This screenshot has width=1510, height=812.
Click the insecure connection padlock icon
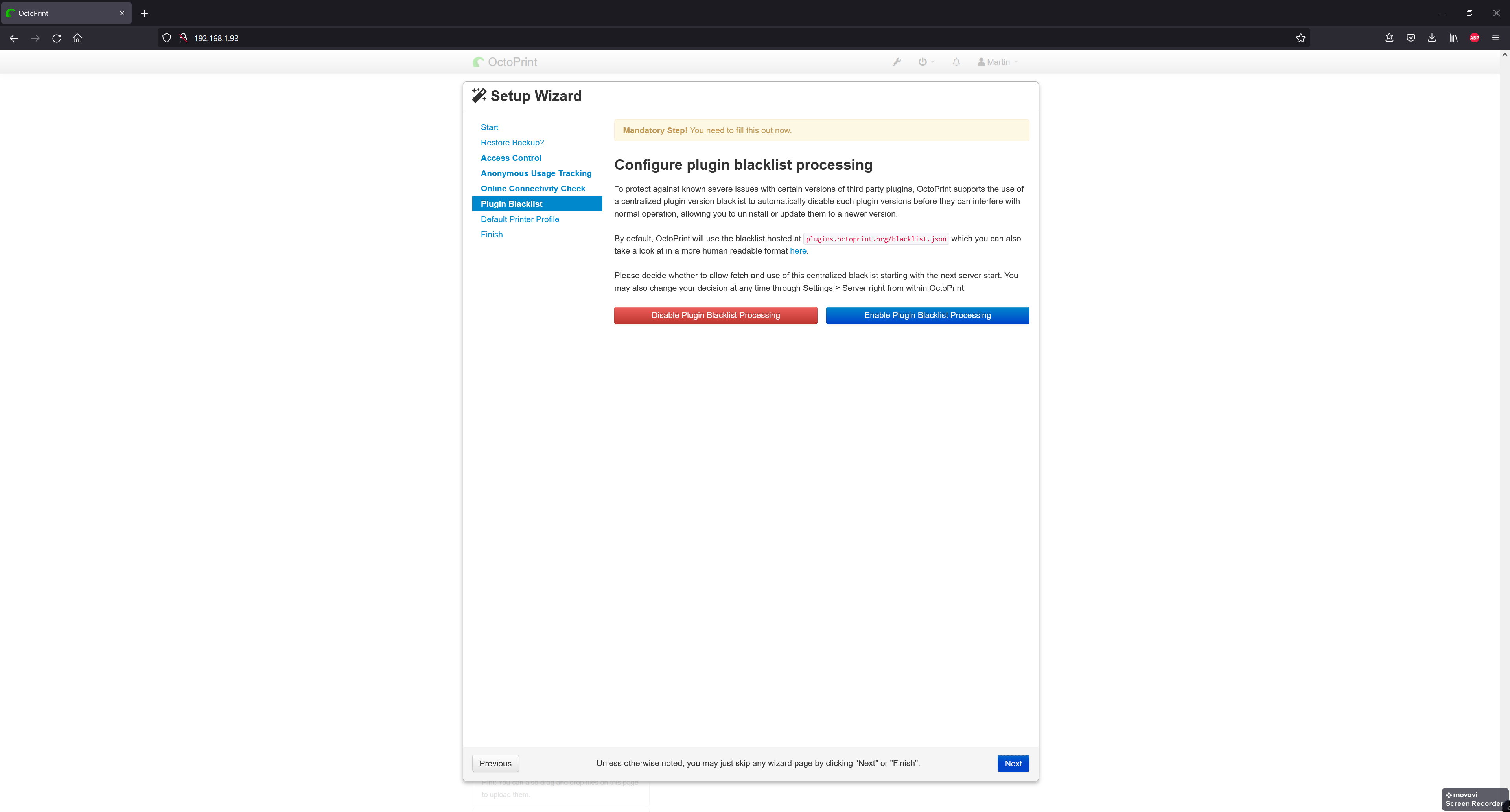pyautogui.click(x=183, y=38)
